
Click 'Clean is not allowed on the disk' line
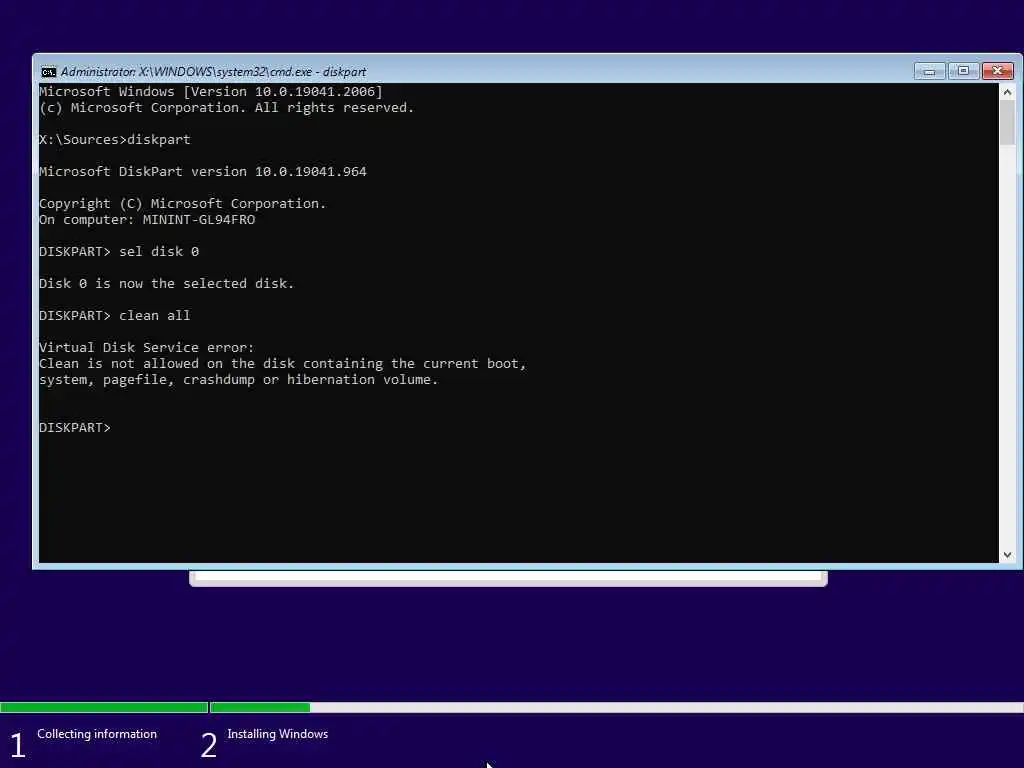pyautogui.click(x=283, y=364)
